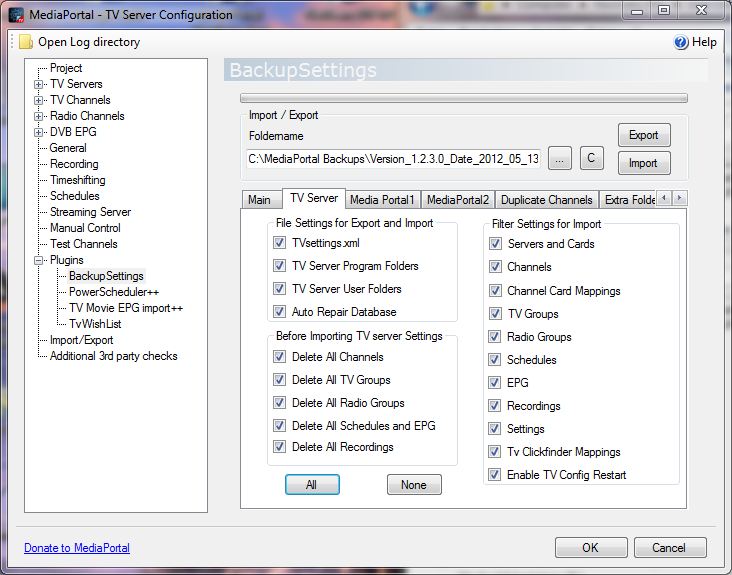Image resolution: width=732 pixels, height=575 pixels.
Task: Select the TvWishList plugin
Action: pyautogui.click(x=95, y=324)
